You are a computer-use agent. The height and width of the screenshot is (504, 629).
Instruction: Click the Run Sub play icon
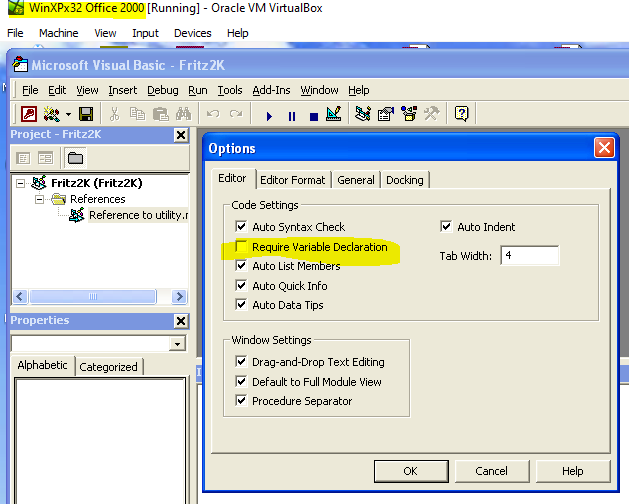click(x=269, y=116)
